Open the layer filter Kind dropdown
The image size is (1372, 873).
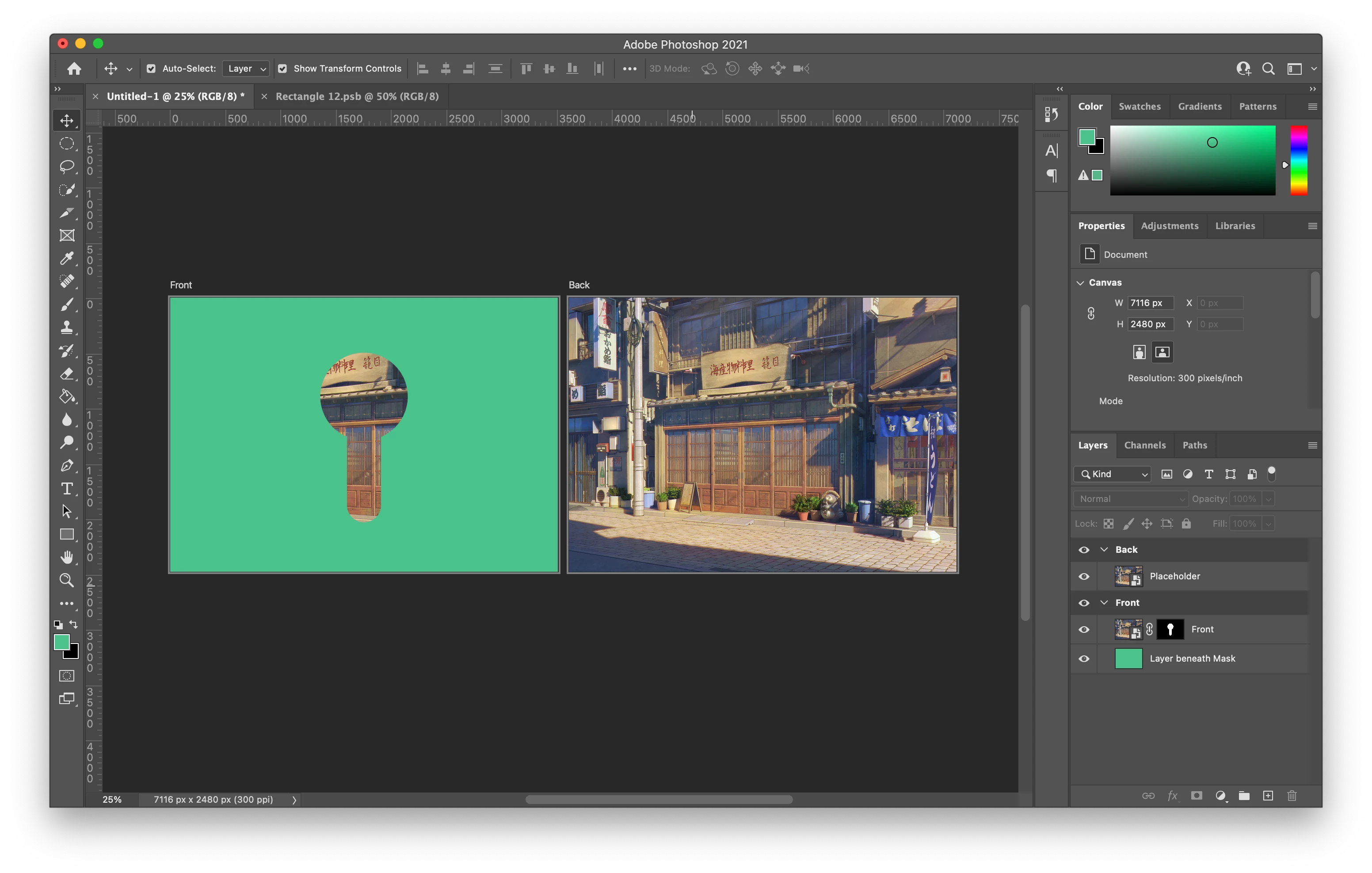pos(1112,474)
